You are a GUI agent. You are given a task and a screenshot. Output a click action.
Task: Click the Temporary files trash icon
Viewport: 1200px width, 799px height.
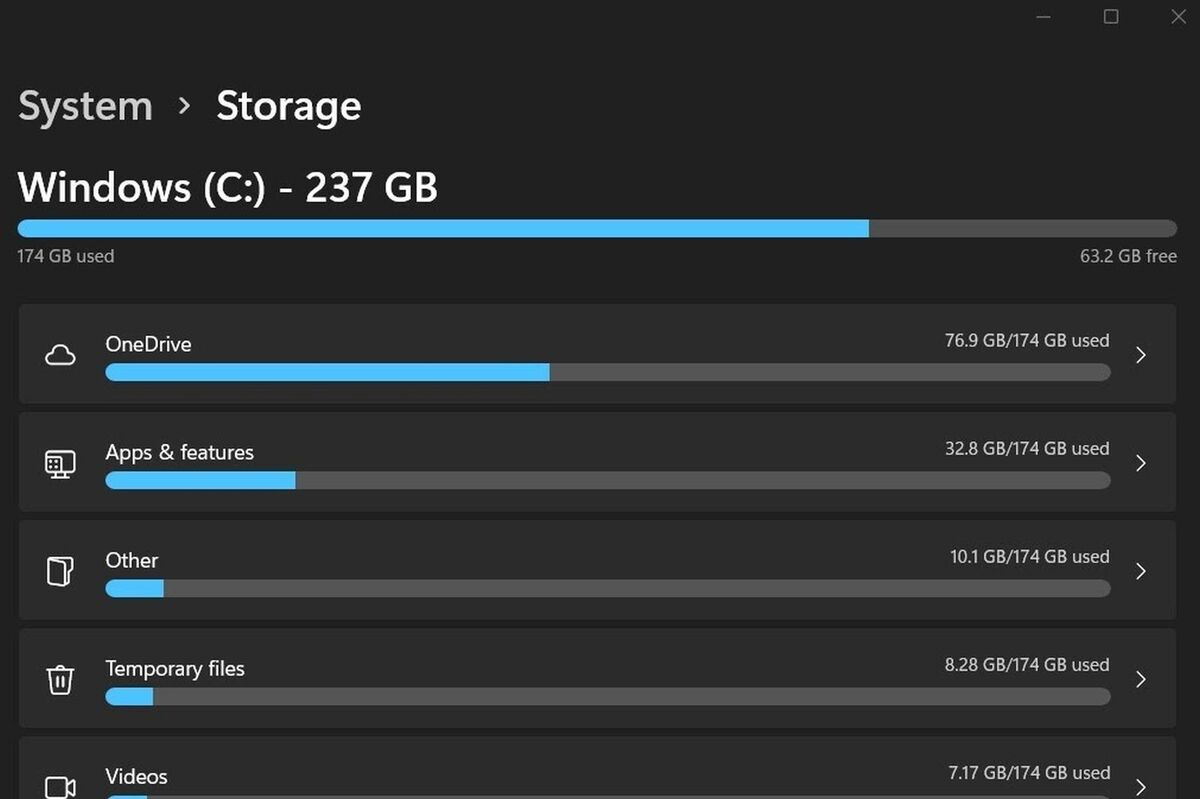[60, 680]
